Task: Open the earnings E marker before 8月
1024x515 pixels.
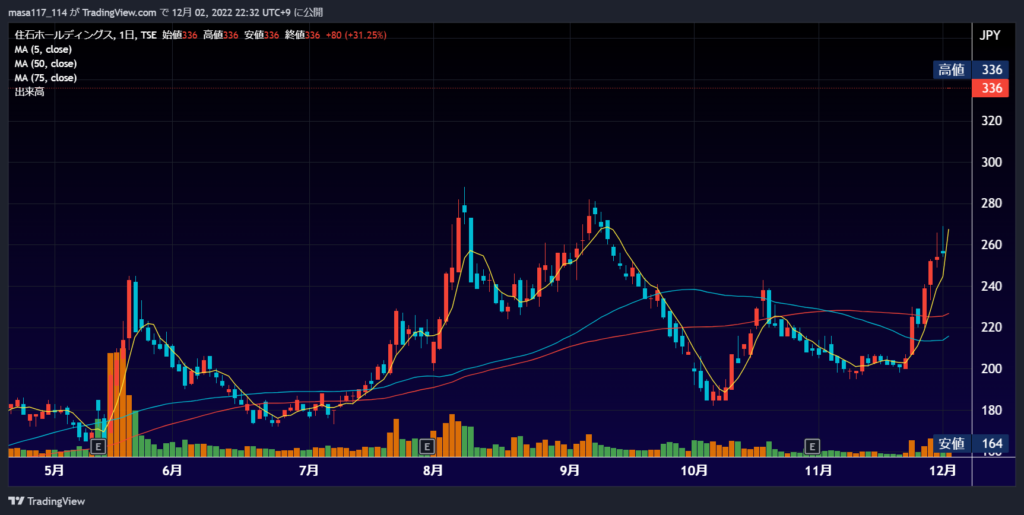Action: pos(426,446)
